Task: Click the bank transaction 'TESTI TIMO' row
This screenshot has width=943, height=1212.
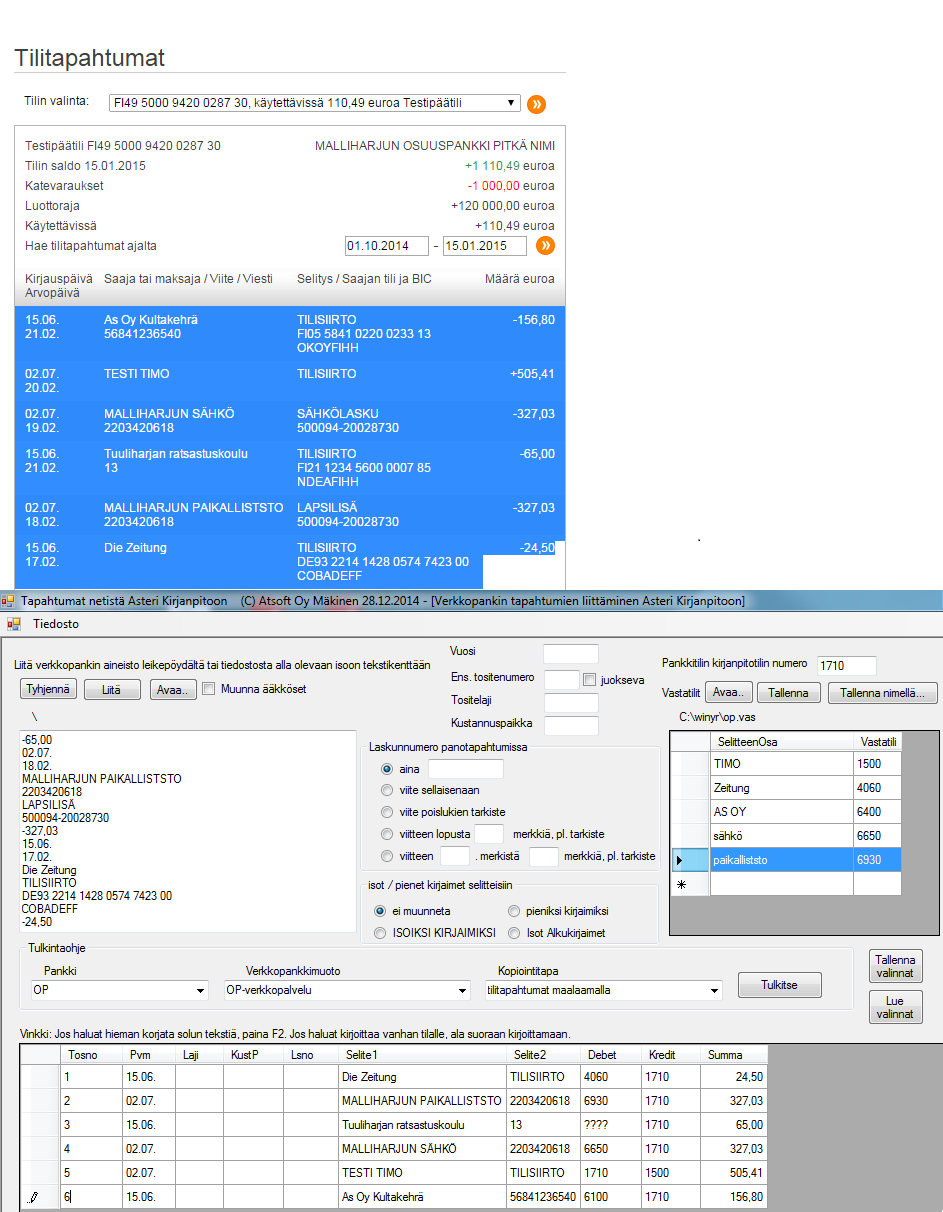Action: (x=290, y=381)
